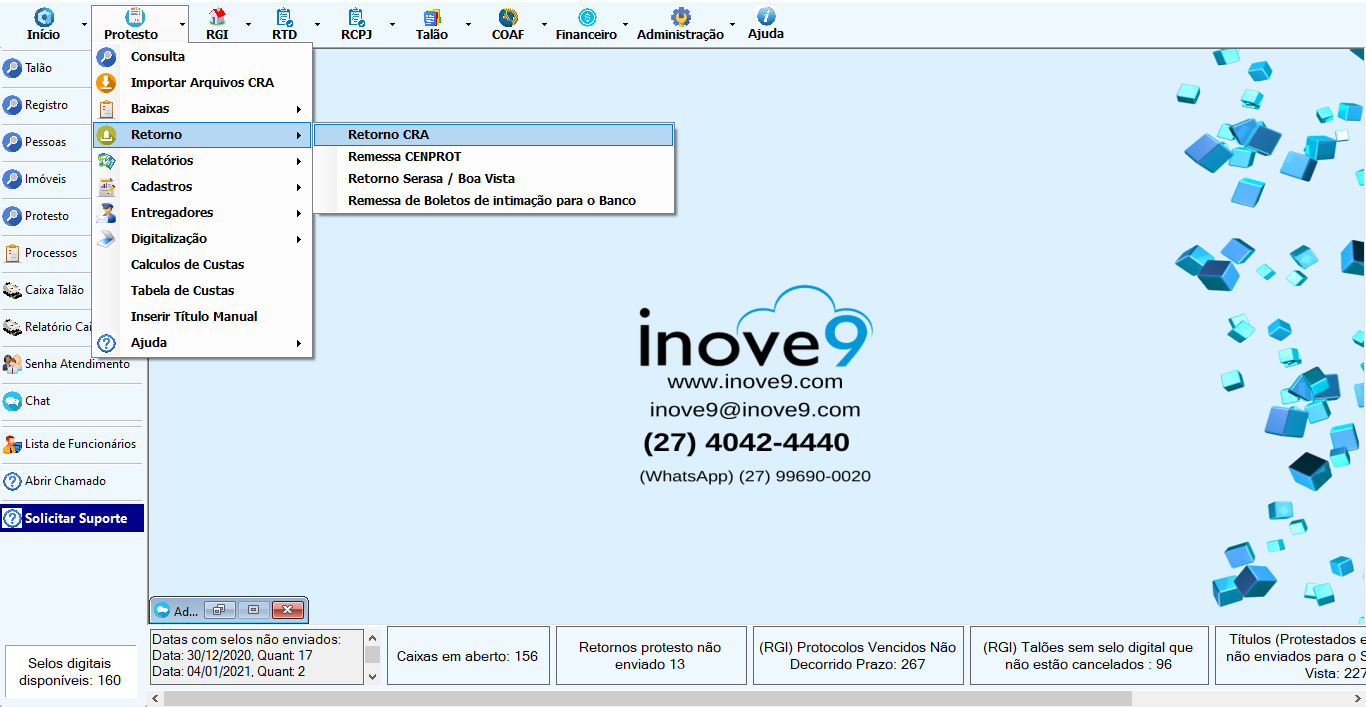Open the RTD toolbar icon
Image resolution: width=1366 pixels, height=707 pixels.
click(284, 17)
